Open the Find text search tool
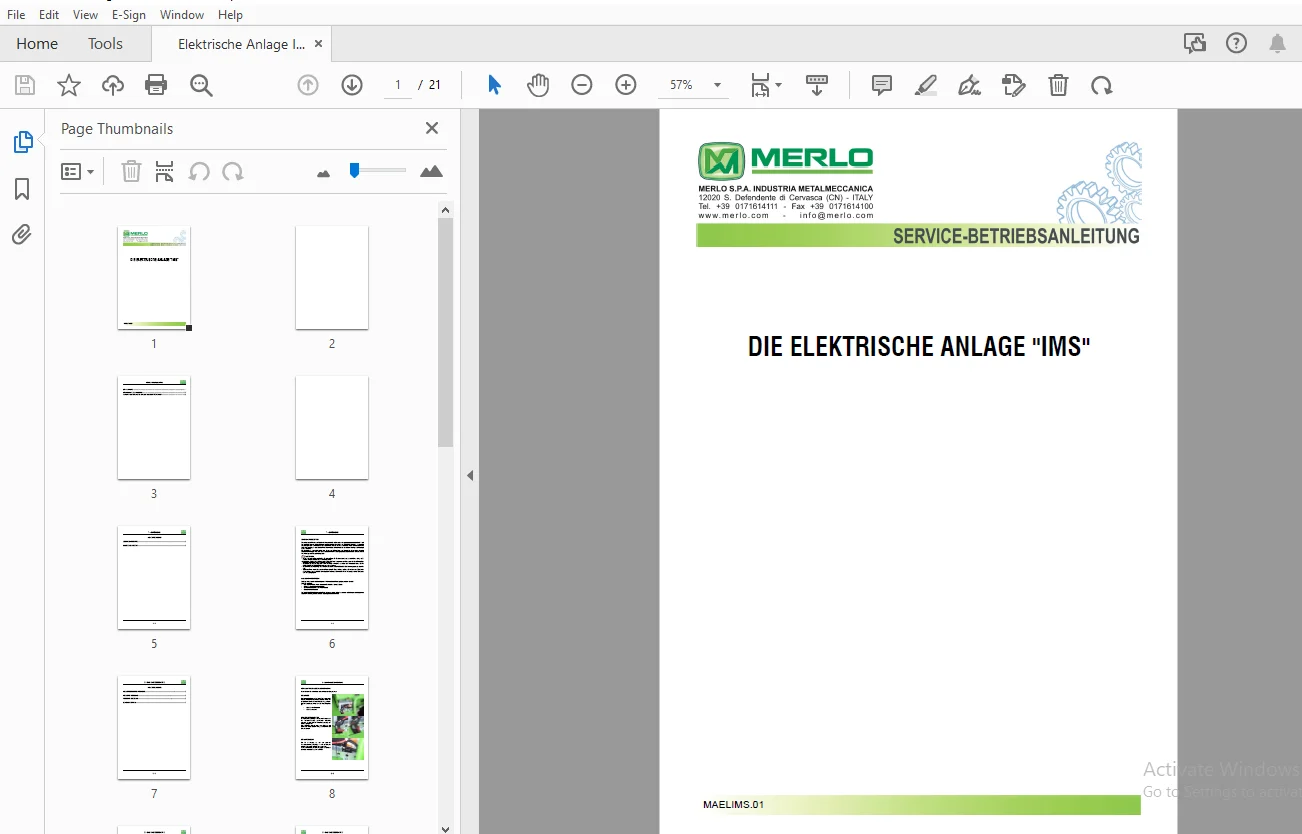 pos(201,85)
